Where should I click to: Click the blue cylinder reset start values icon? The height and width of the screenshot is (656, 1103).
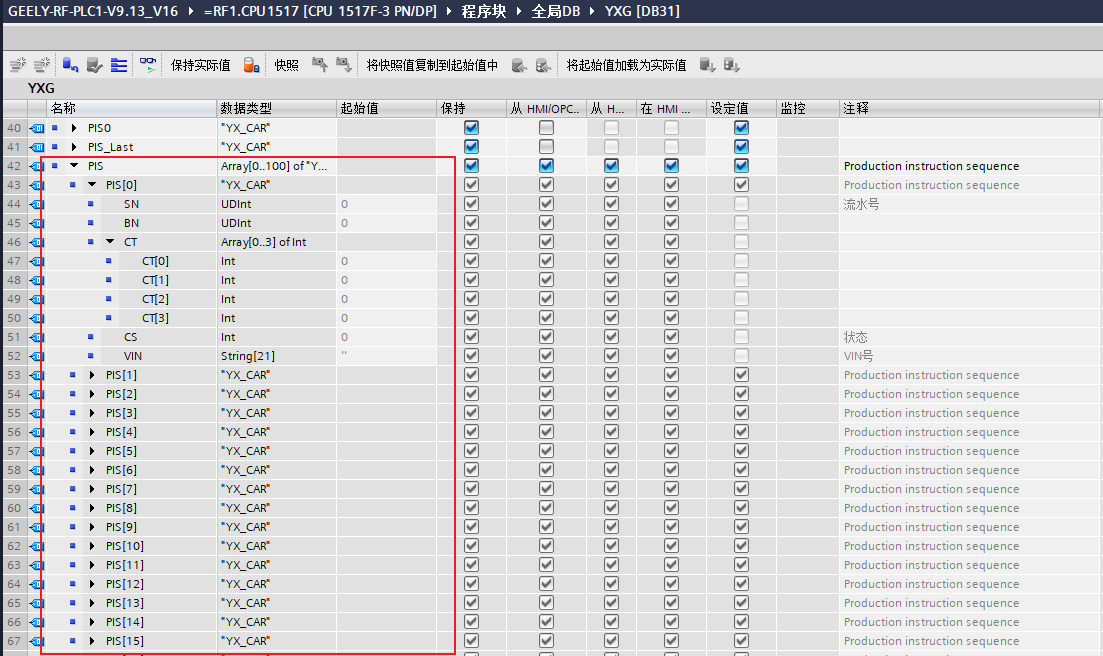click(70, 65)
